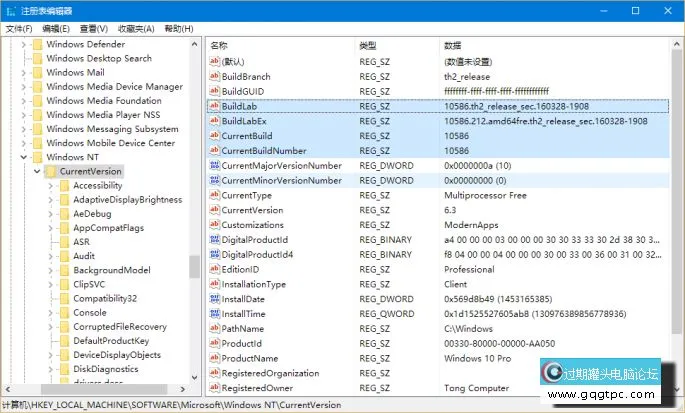Open the 文件(F) menu

[x=19, y=29]
